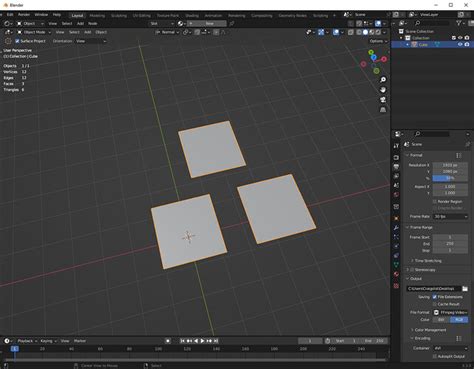
Task: Toggle camera view icon in viewport
Action: pos(383,100)
